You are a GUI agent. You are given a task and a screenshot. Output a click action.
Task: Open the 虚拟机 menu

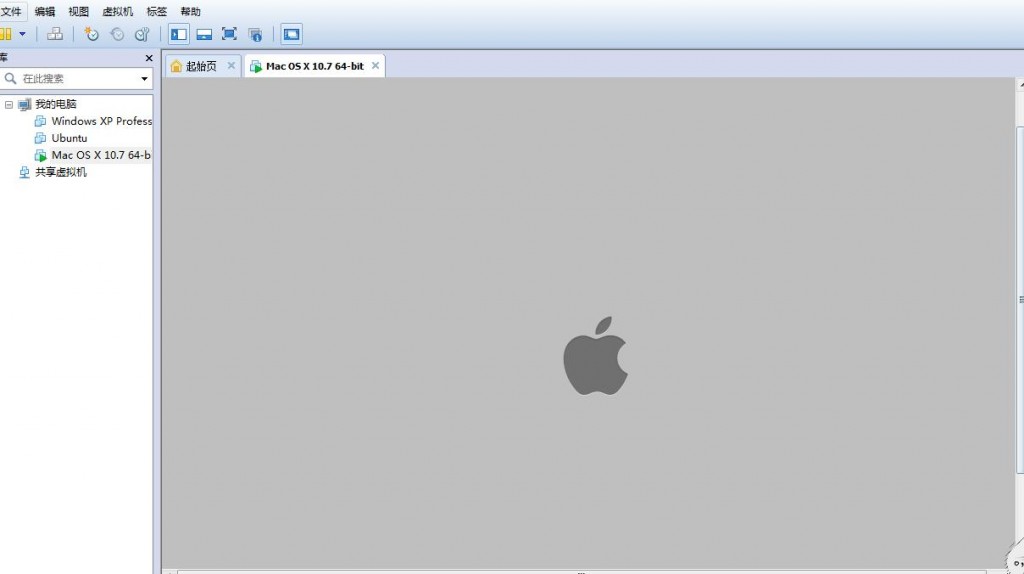click(118, 11)
